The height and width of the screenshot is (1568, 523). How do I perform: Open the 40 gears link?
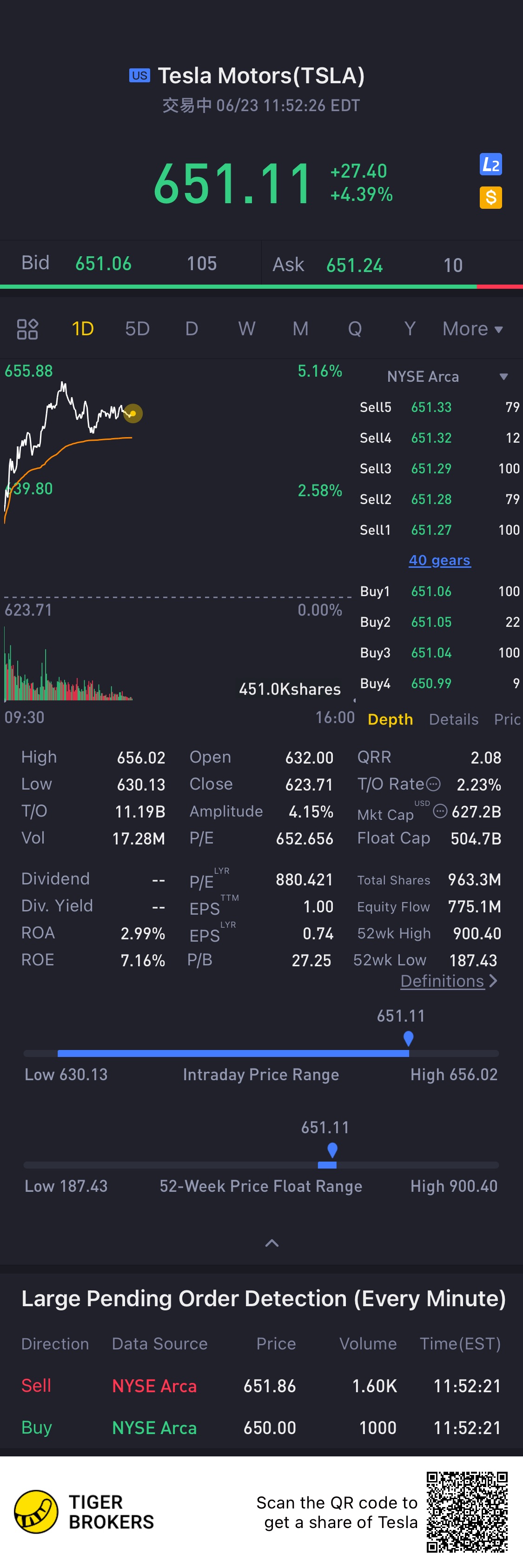(x=439, y=560)
